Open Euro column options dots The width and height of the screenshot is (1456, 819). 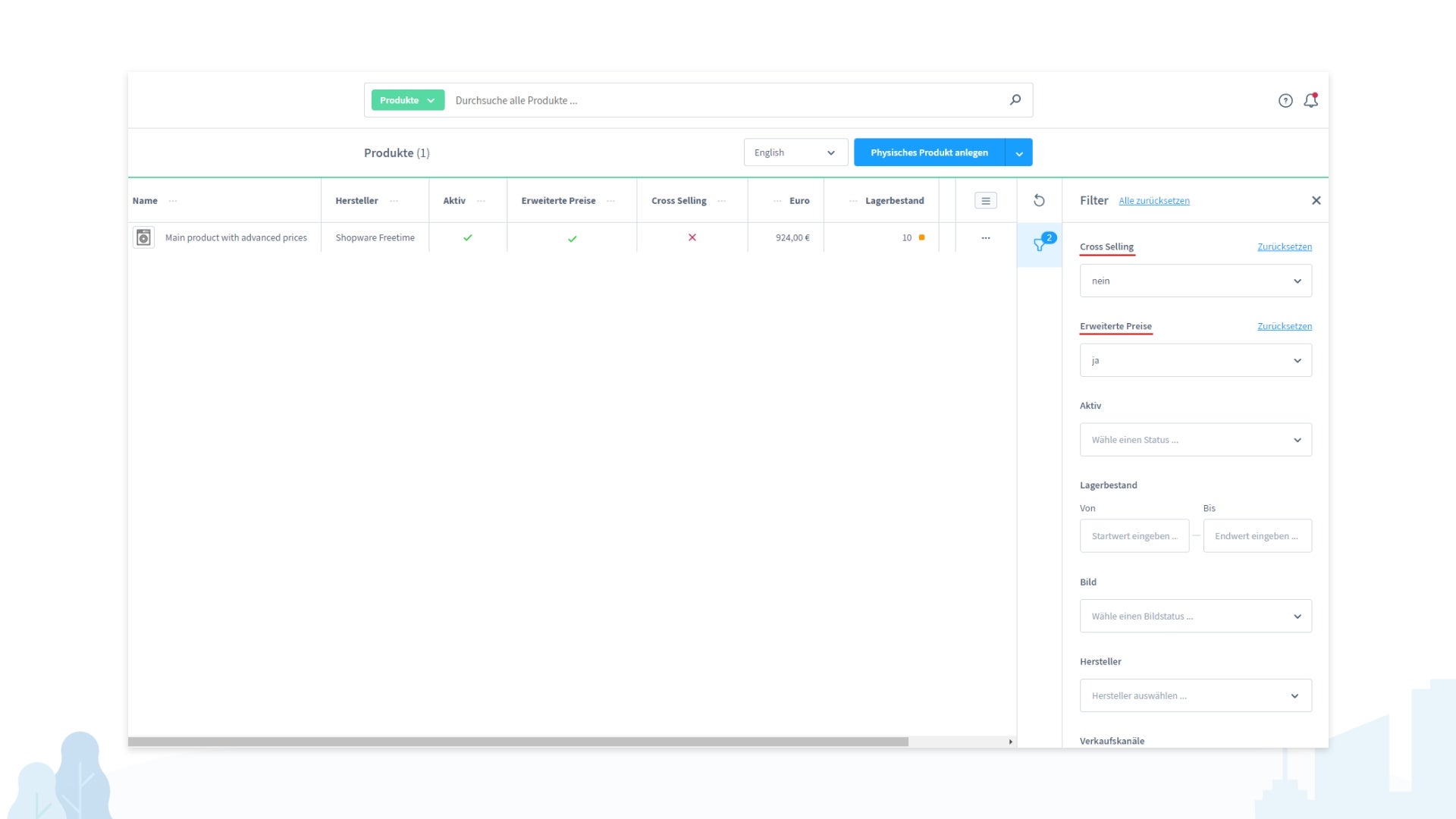(777, 201)
